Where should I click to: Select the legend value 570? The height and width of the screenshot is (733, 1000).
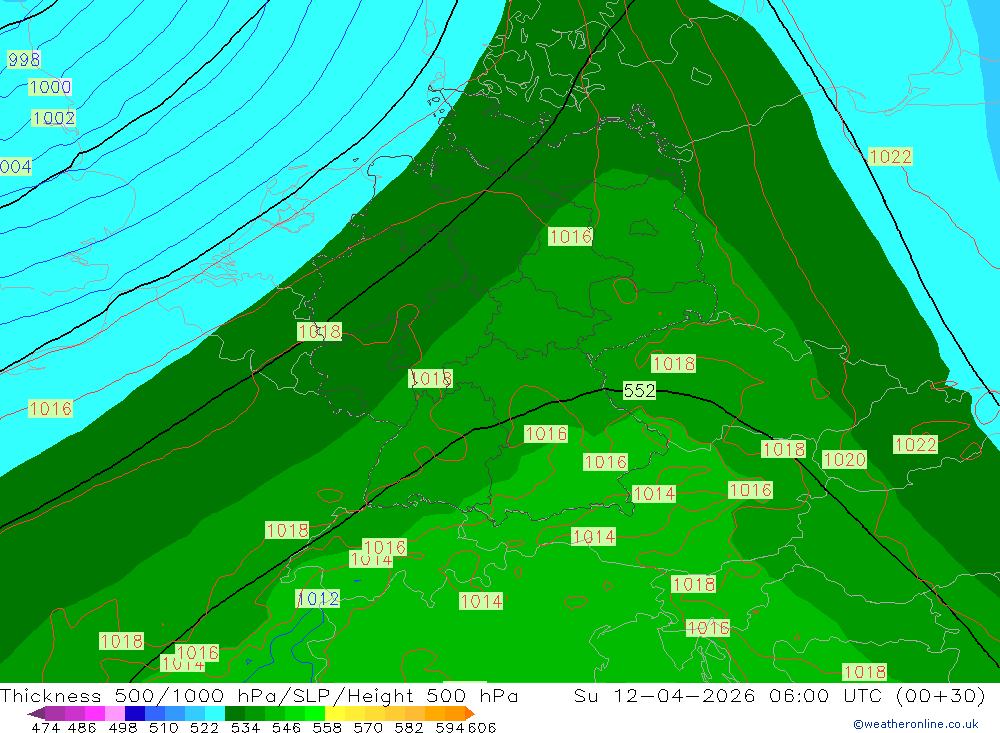[367, 727]
